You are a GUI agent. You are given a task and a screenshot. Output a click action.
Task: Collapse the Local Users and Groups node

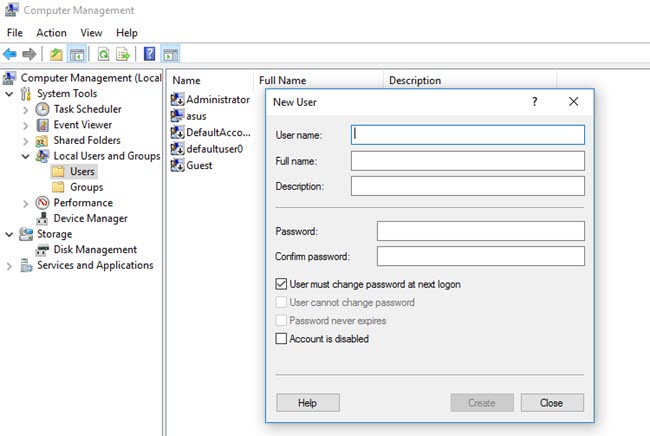click(x=27, y=156)
